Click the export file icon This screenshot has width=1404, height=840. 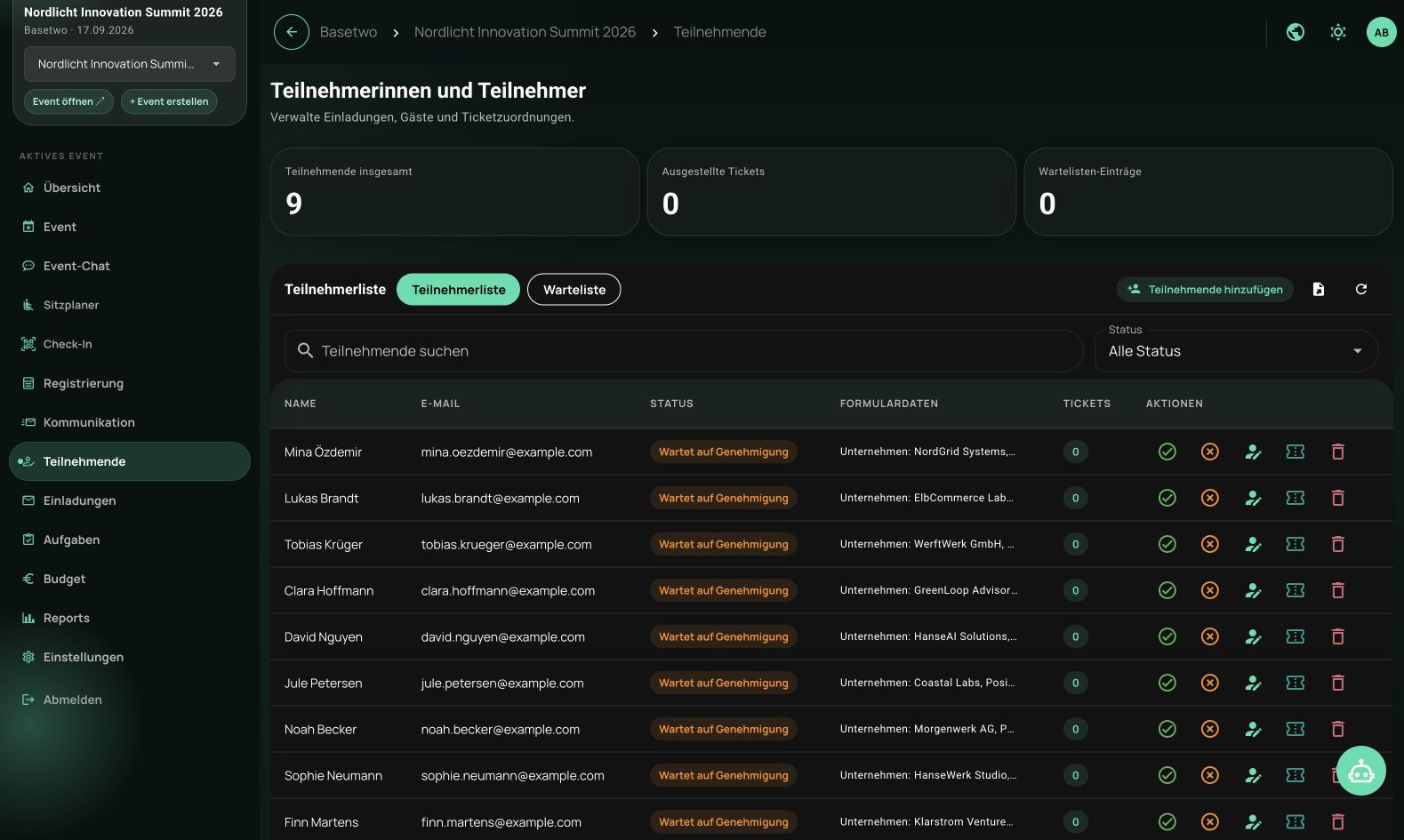click(x=1319, y=289)
